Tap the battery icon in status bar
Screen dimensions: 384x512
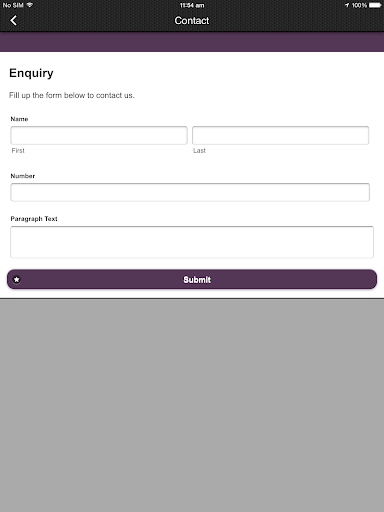pos(375,5)
